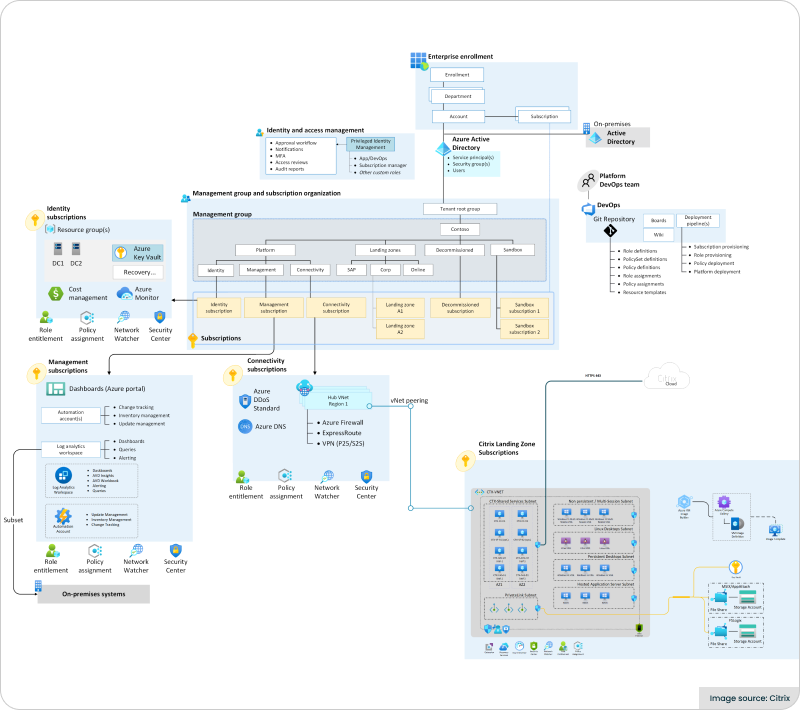The width and height of the screenshot is (800, 710).
Task: Select the Landing zones box
Action: coord(385,250)
